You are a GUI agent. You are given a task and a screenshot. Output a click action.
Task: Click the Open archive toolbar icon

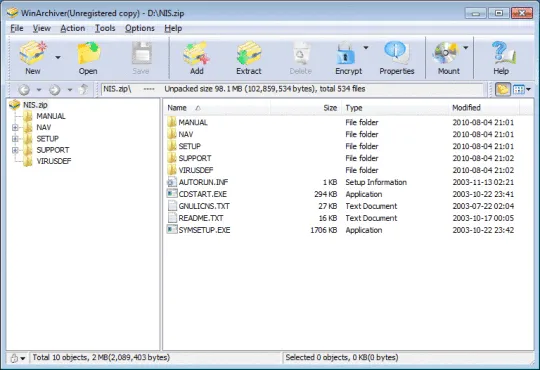pos(89,53)
